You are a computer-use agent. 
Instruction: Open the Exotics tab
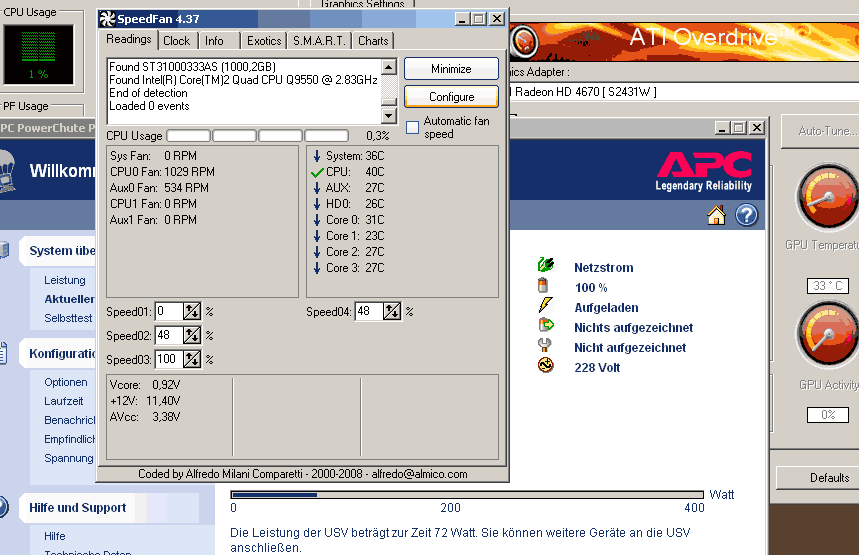pos(264,41)
